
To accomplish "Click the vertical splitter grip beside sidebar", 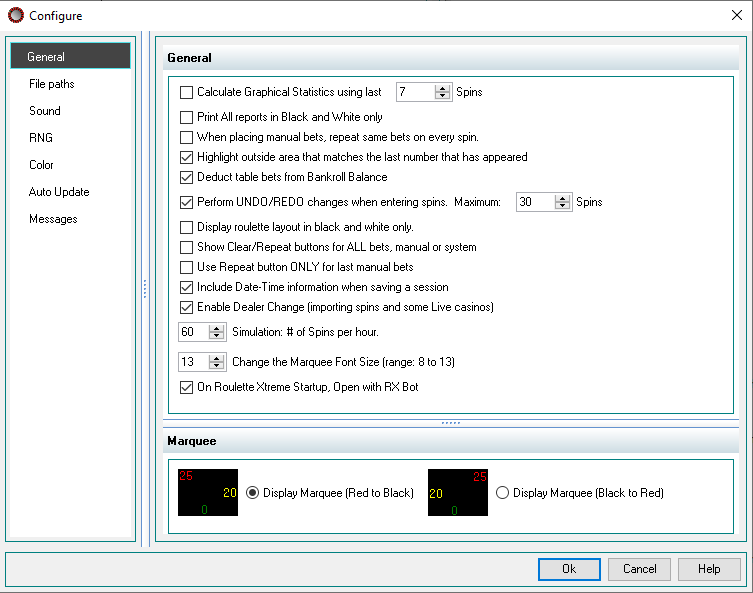I will [x=145, y=289].
